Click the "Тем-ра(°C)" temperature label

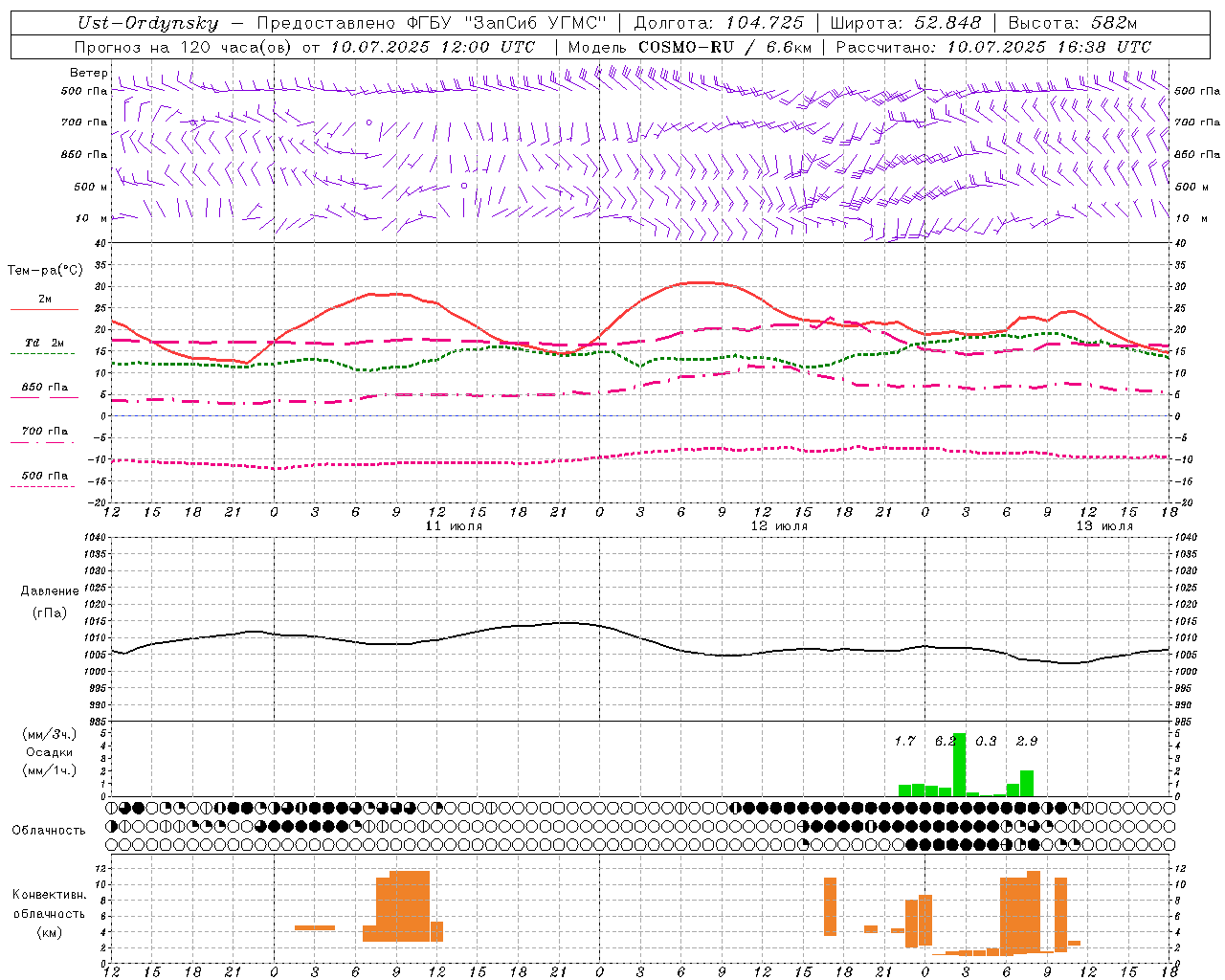pyautogui.click(x=45, y=271)
